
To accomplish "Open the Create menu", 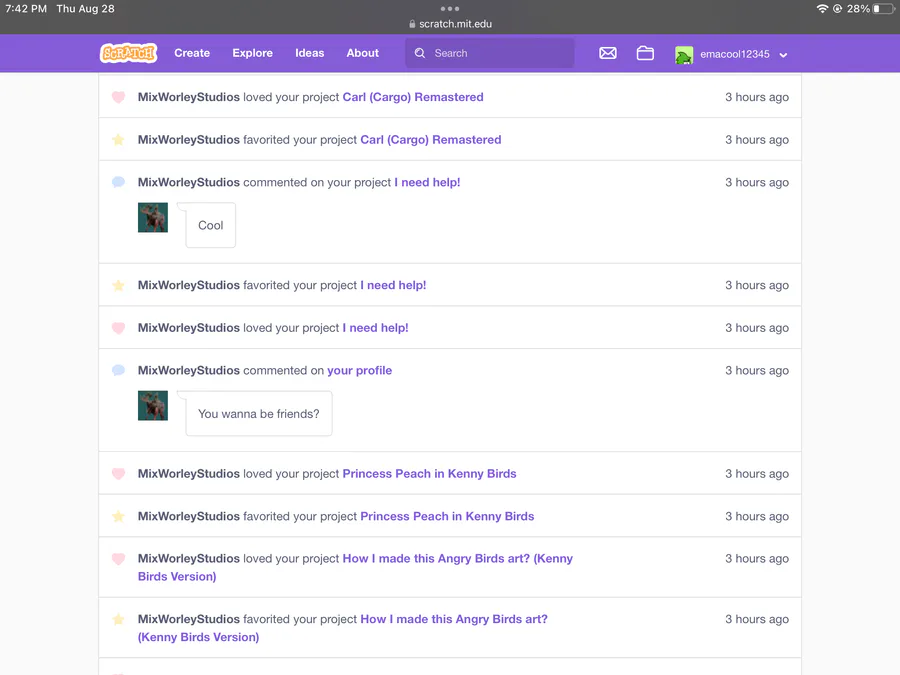I will (x=192, y=53).
